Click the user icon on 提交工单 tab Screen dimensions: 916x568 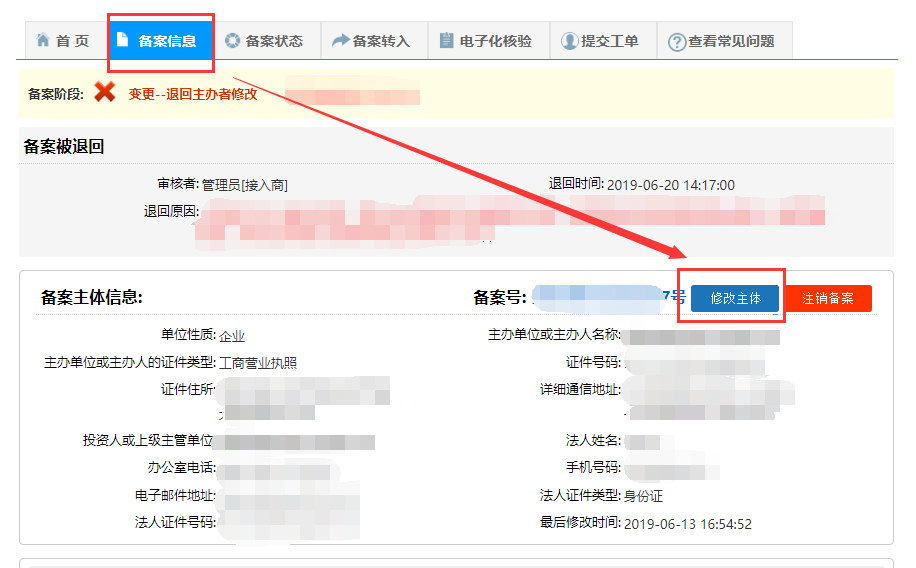tap(570, 41)
